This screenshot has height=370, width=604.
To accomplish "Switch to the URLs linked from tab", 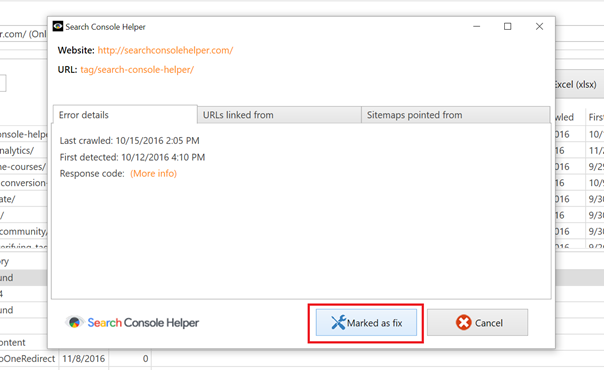I will [x=279, y=115].
